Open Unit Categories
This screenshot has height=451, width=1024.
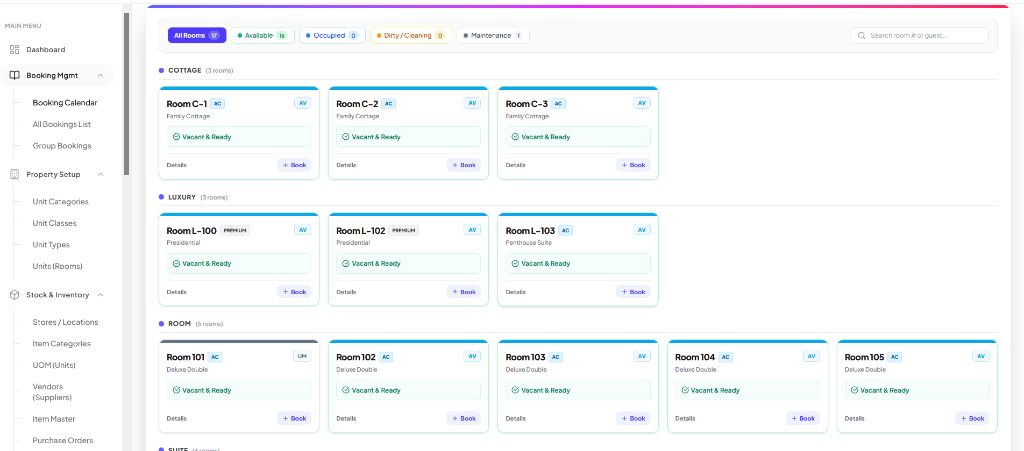pyautogui.click(x=60, y=202)
